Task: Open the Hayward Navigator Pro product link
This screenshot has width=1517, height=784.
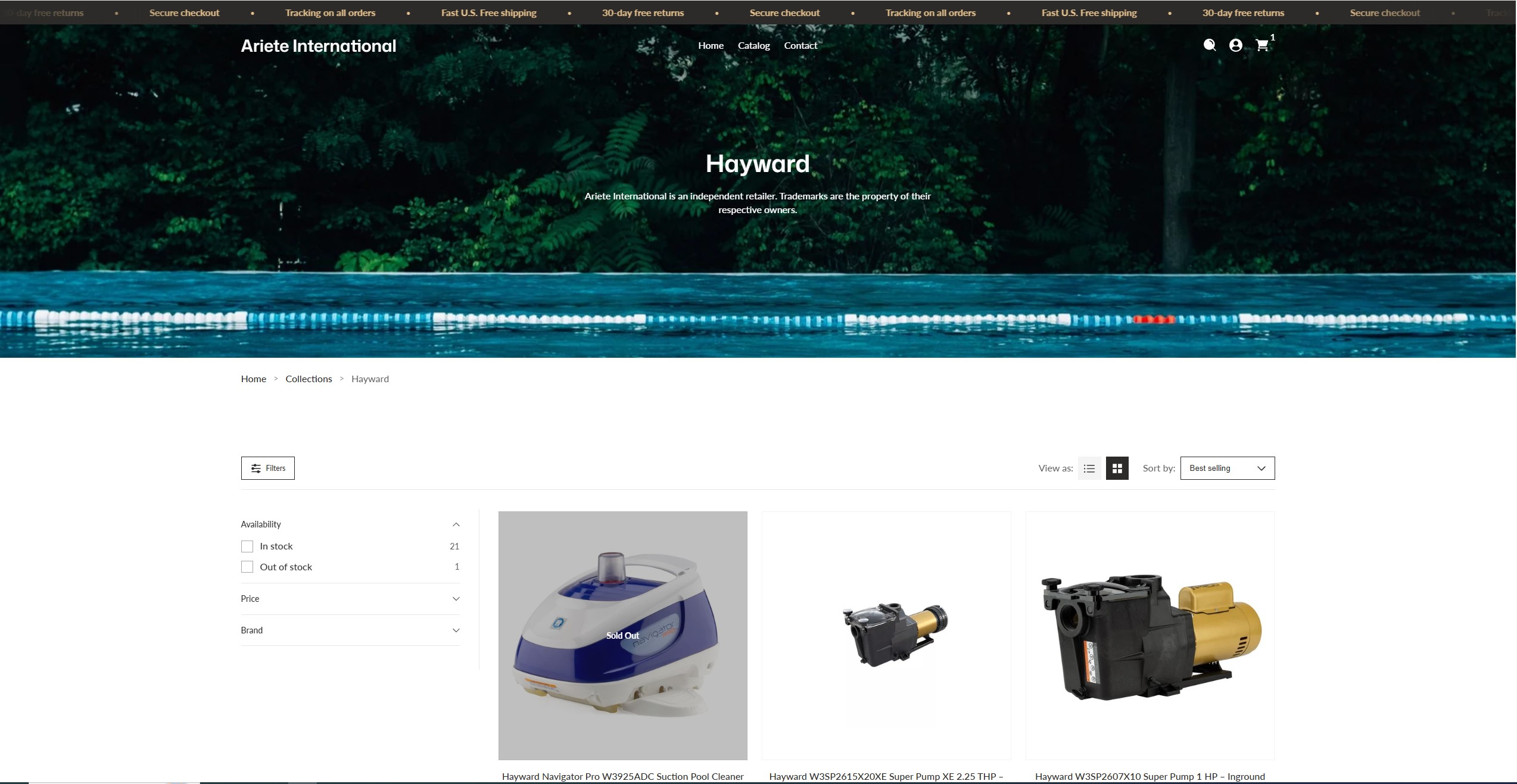Action: pyautogui.click(x=623, y=776)
